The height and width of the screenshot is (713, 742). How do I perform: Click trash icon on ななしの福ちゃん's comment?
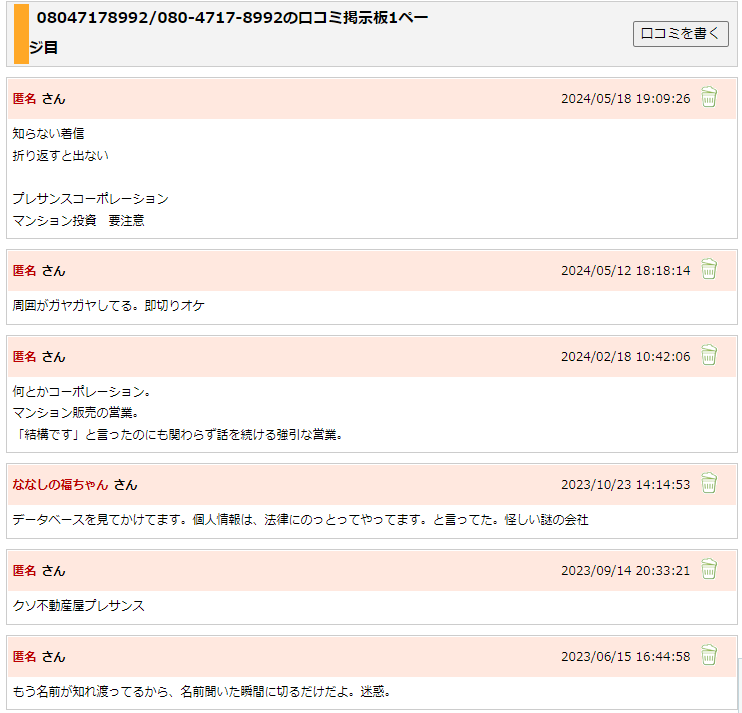[709, 483]
